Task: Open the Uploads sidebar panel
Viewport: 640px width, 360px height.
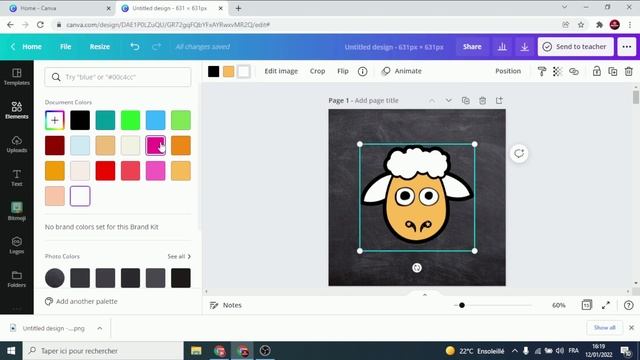Action: coord(17,144)
